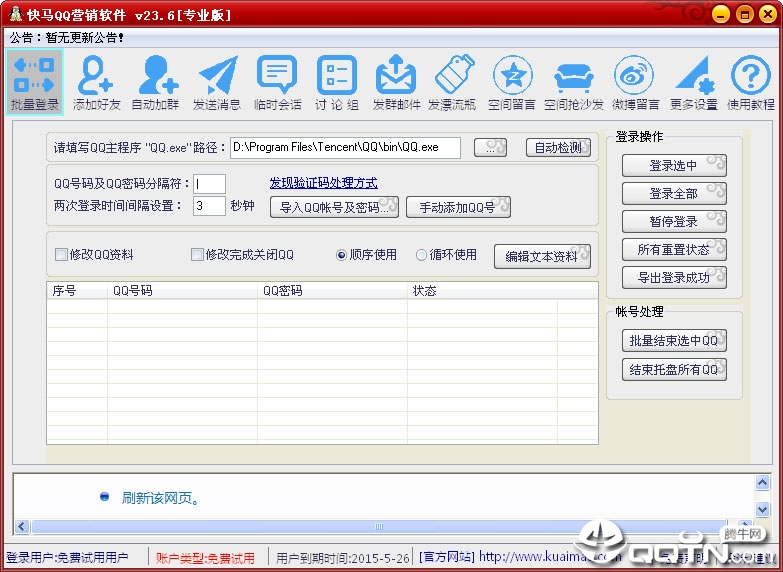This screenshot has width=783, height=572.
Task: Click the 编辑文本资料 button
Action: [x=542, y=256]
